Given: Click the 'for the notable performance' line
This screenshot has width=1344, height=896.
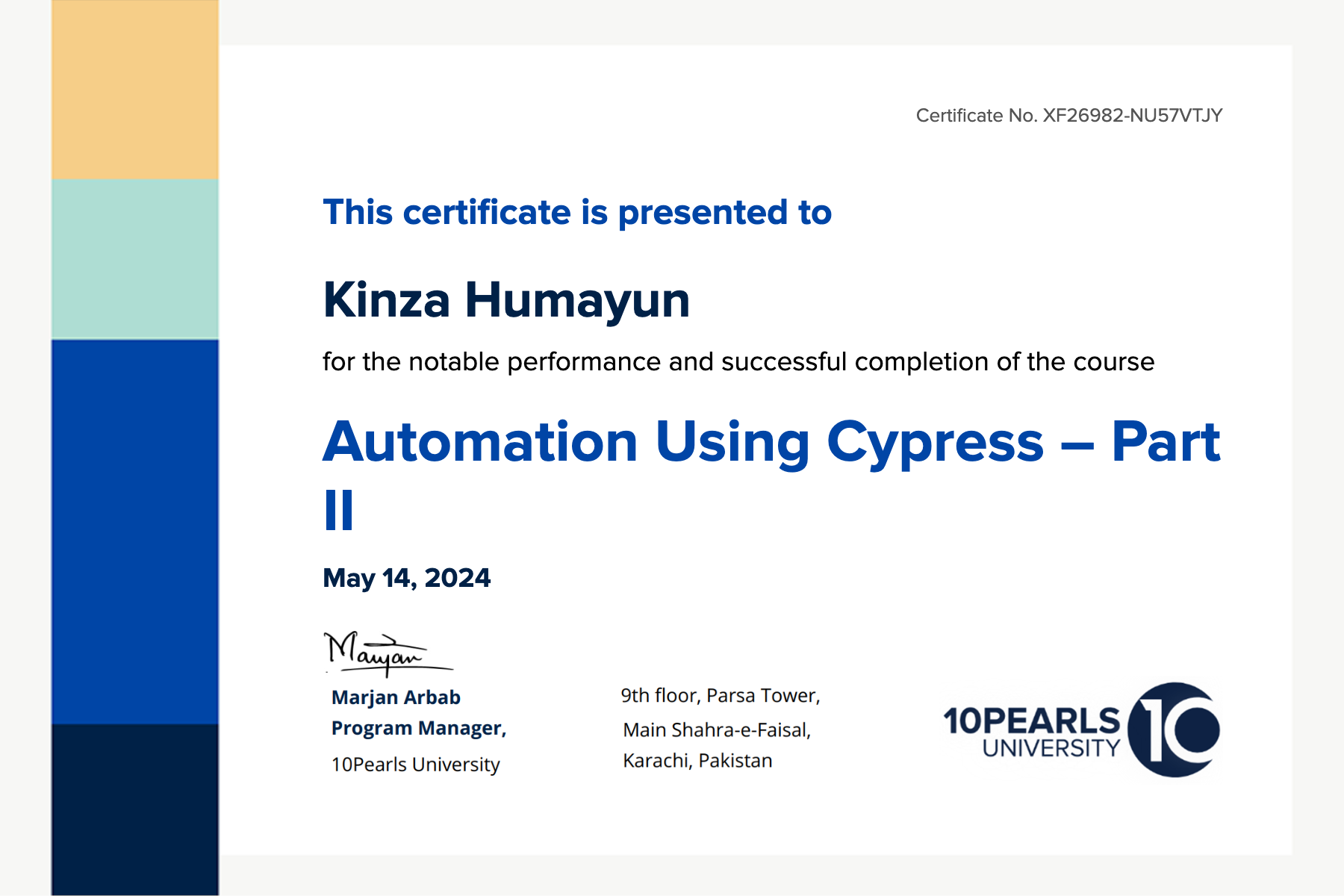Looking at the screenshot, I should pyautogui.click(x=738, y=362).
